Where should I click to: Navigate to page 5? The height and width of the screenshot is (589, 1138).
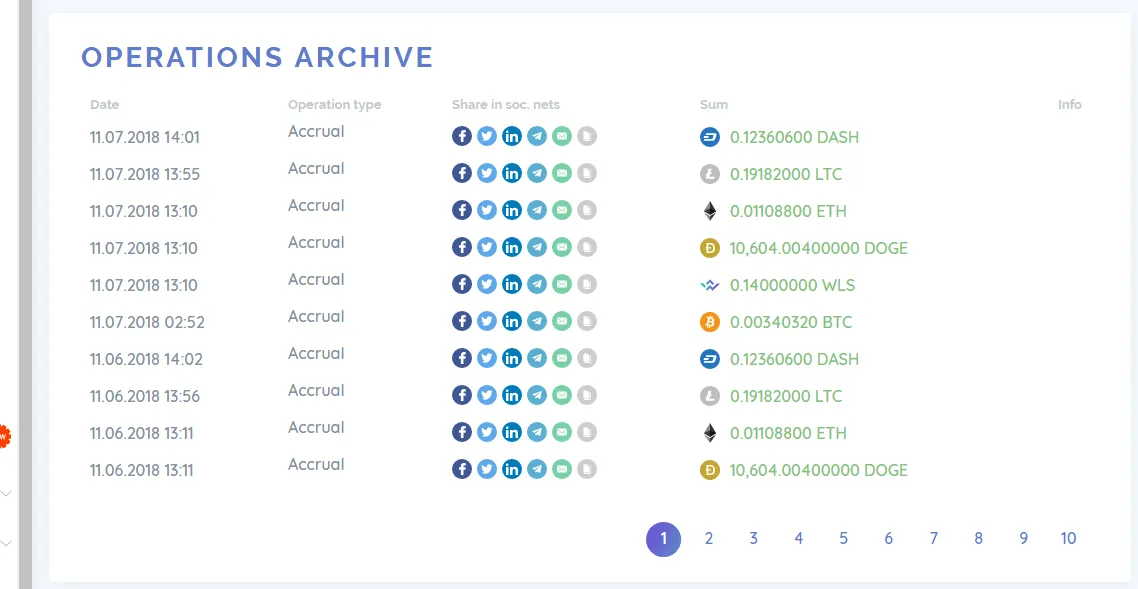tap(843, 539)
